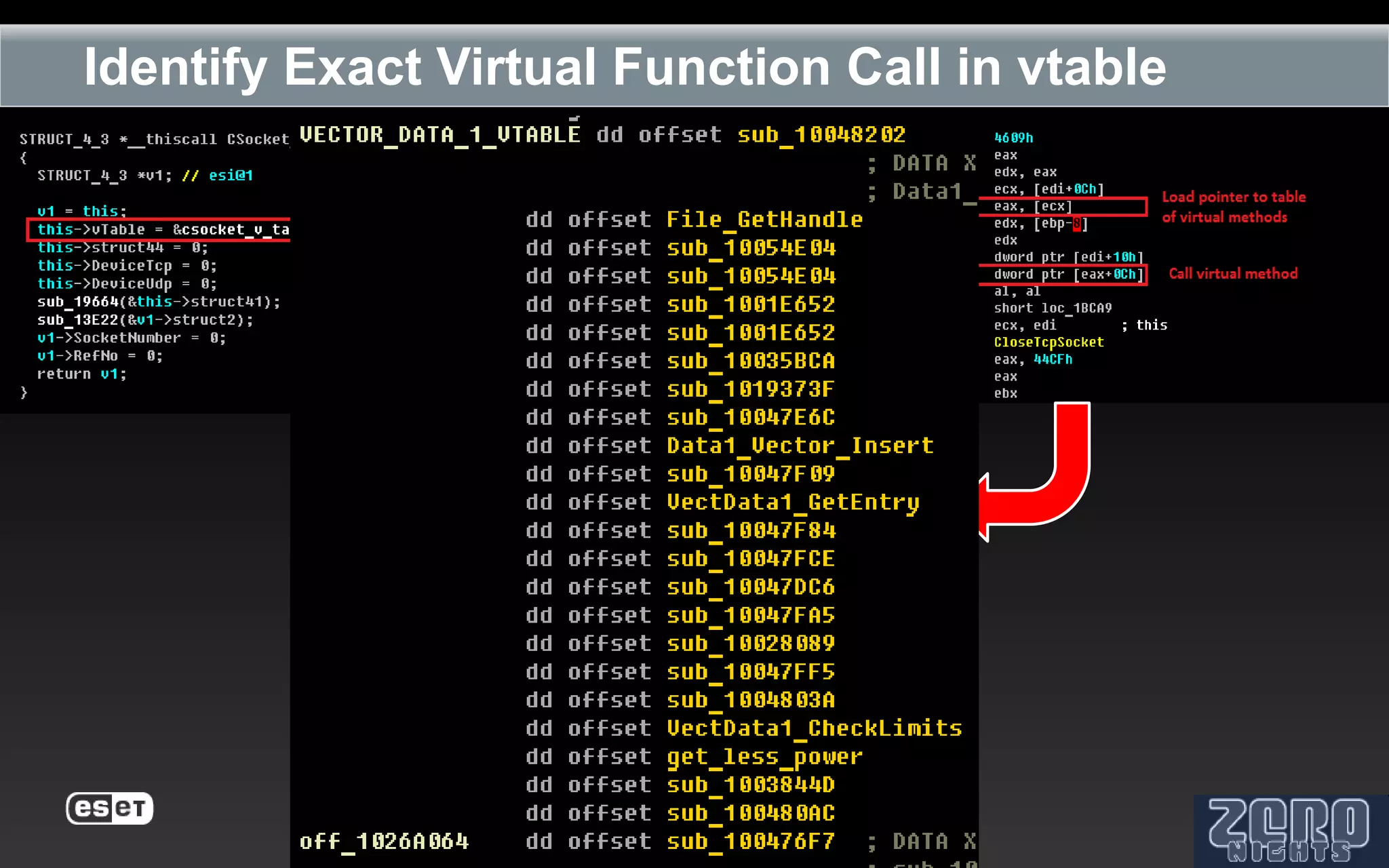Select the sub_10047FCE vtable entry
Screen dimensions: 1389x868
[x=751, y=559]
